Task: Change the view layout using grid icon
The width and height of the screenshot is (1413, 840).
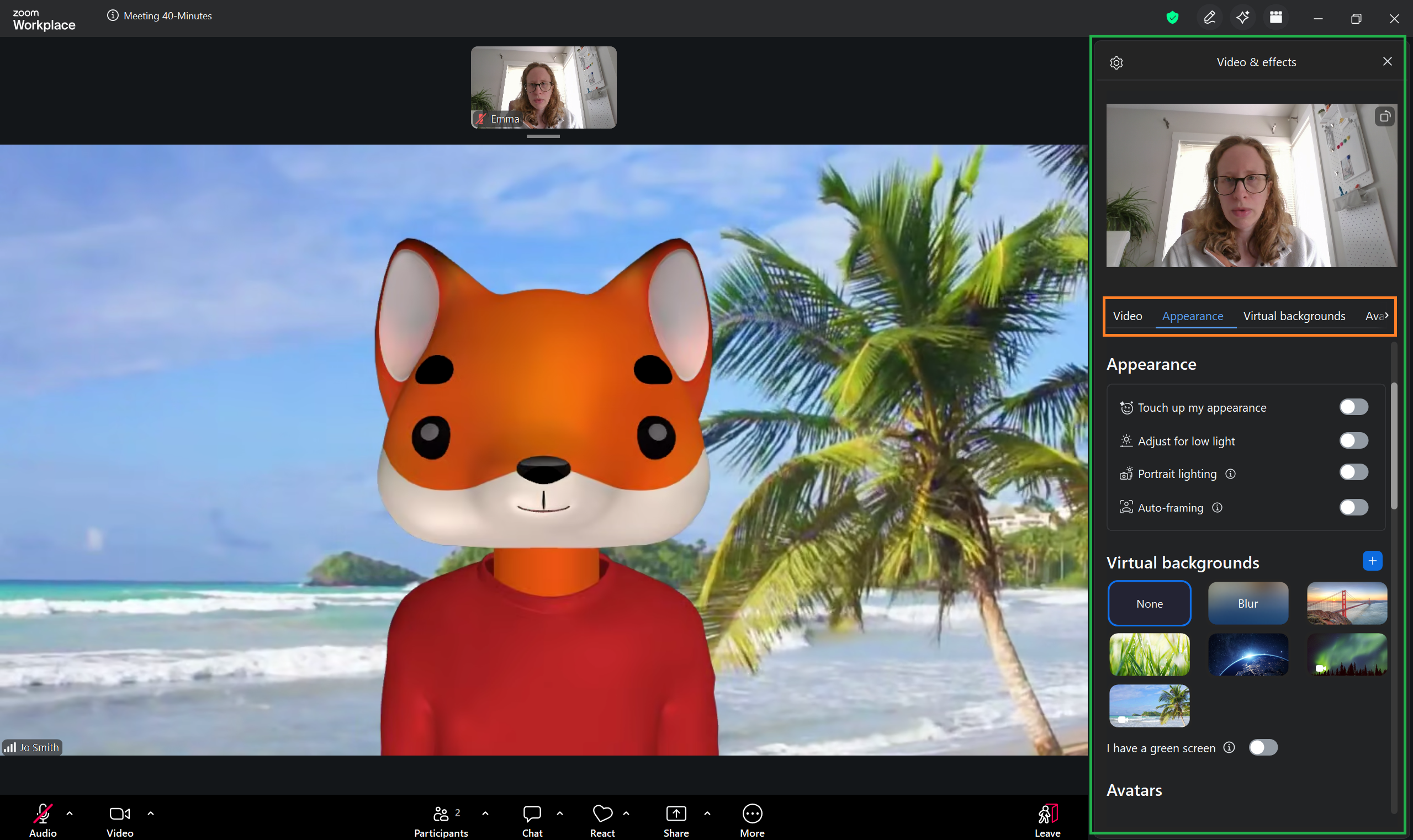Action: pyautogui.click(x=1276, y=18)
